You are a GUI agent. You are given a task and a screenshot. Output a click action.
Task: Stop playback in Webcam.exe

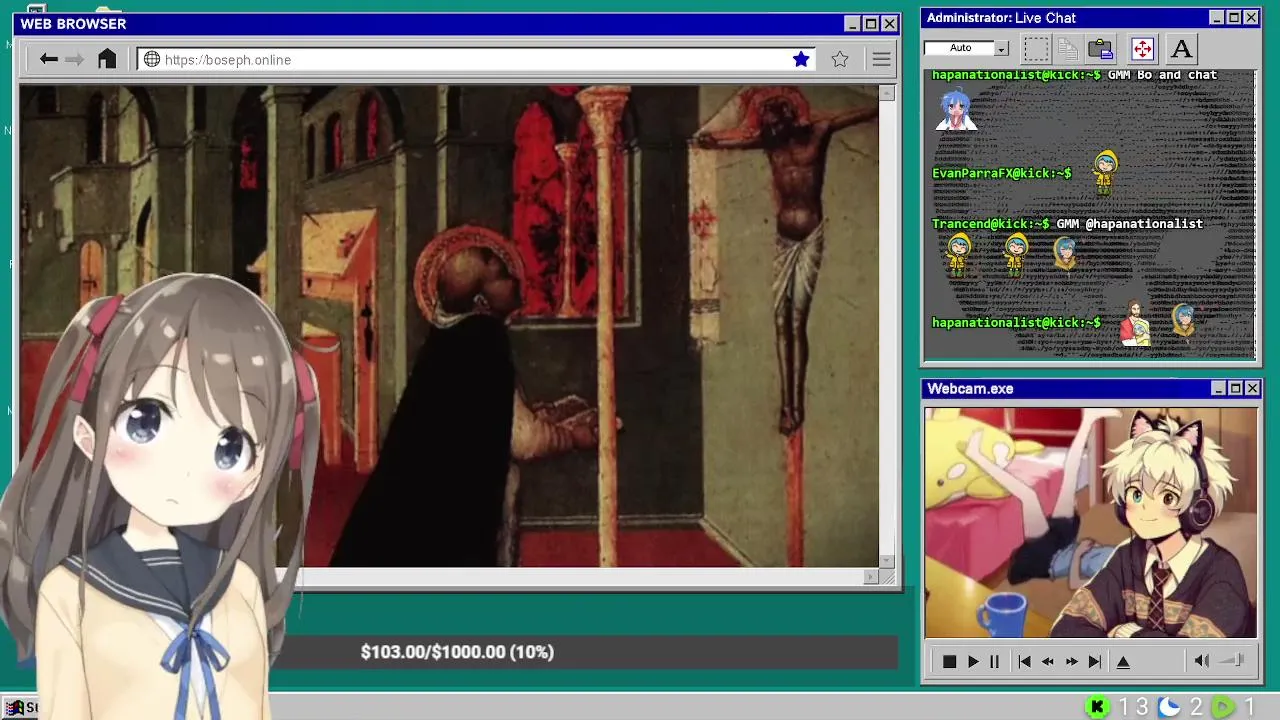point(949,661)
